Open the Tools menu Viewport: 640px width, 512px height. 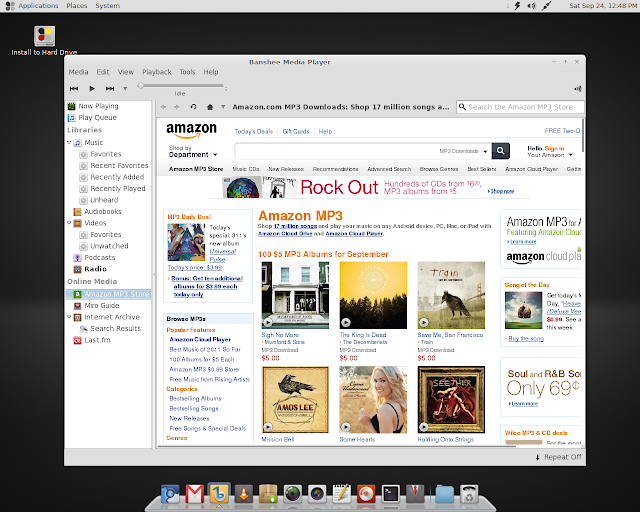click(x=187, y=72)
